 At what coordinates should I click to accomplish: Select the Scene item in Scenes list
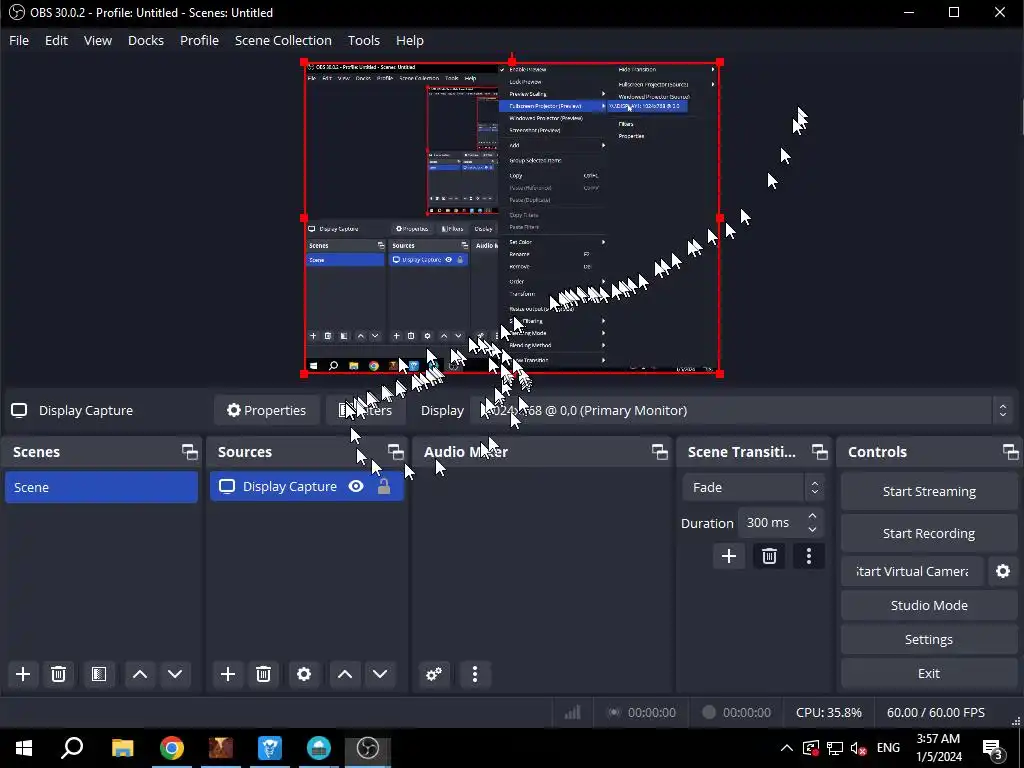tap(101, 487)
